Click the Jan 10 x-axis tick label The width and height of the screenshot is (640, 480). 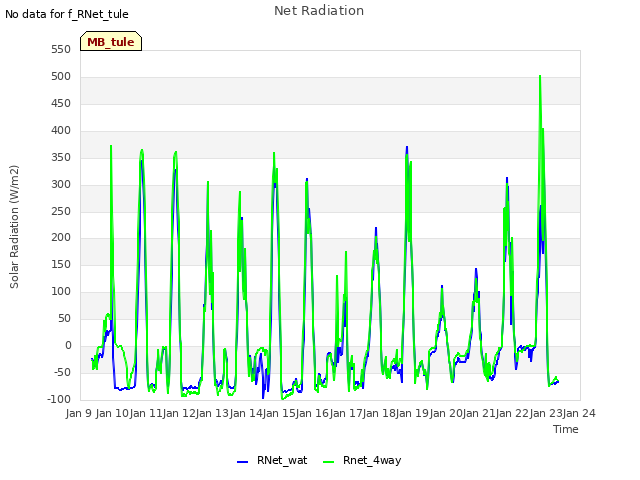point(112,413)
